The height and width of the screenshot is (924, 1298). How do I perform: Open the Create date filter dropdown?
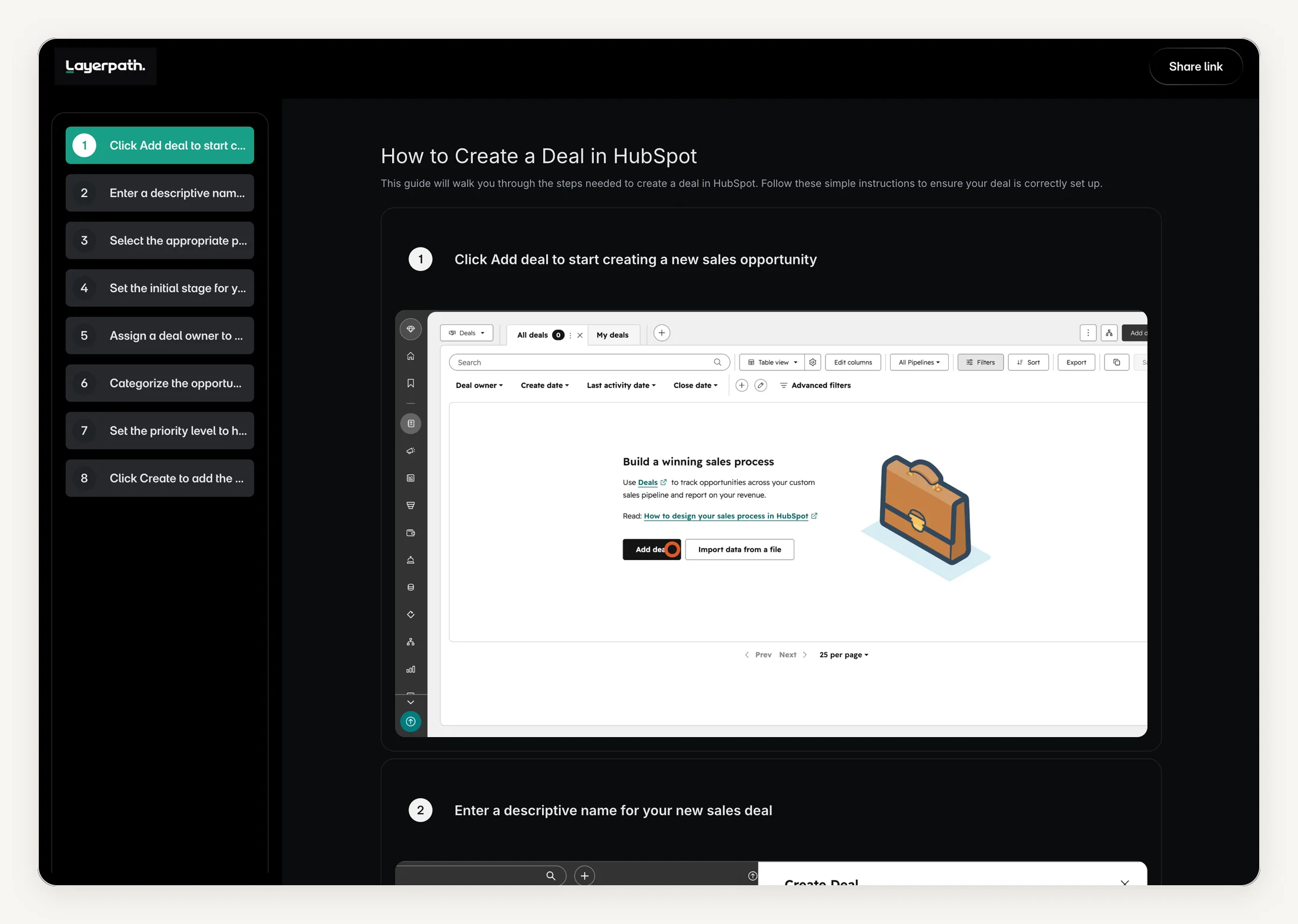(544, 385)
